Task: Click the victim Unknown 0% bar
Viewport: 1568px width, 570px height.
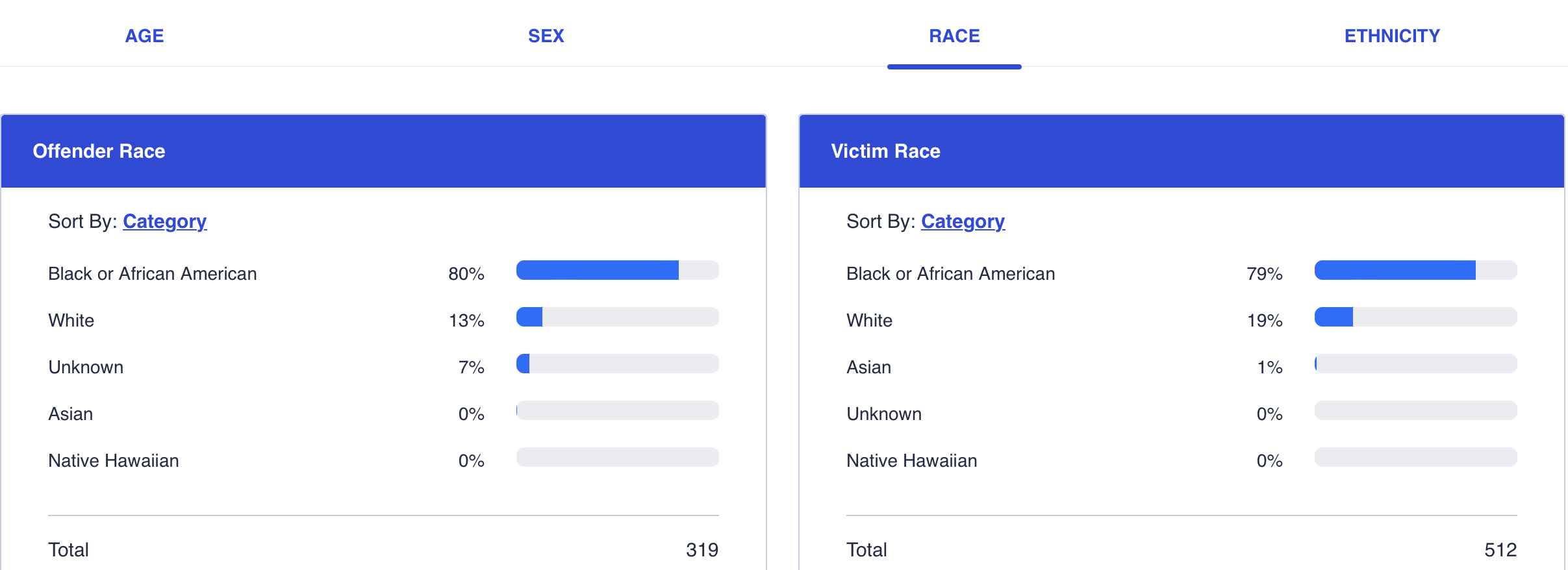Action: (1415, 410)
